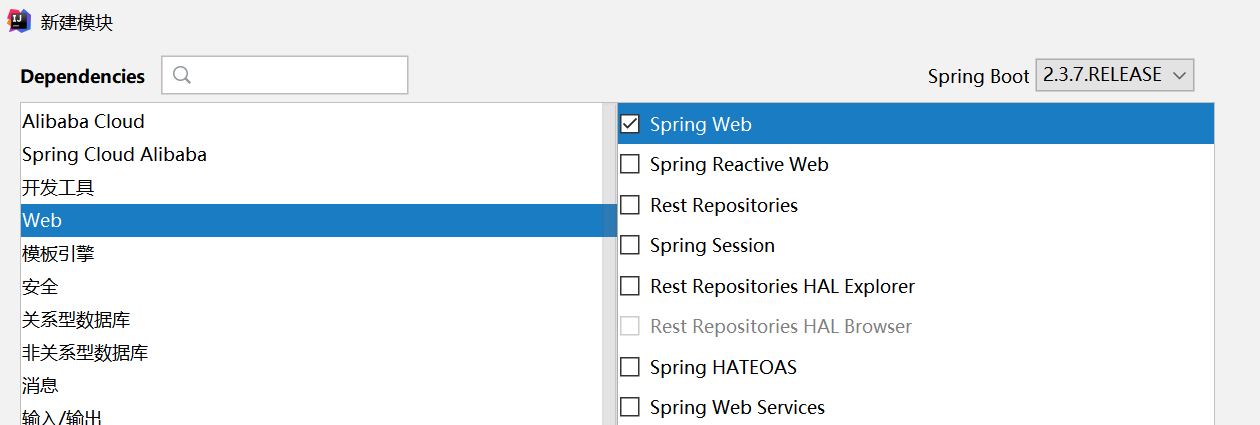Select the Alibaba Cloud category
The image size is (1260, 425).
point(84,122)
